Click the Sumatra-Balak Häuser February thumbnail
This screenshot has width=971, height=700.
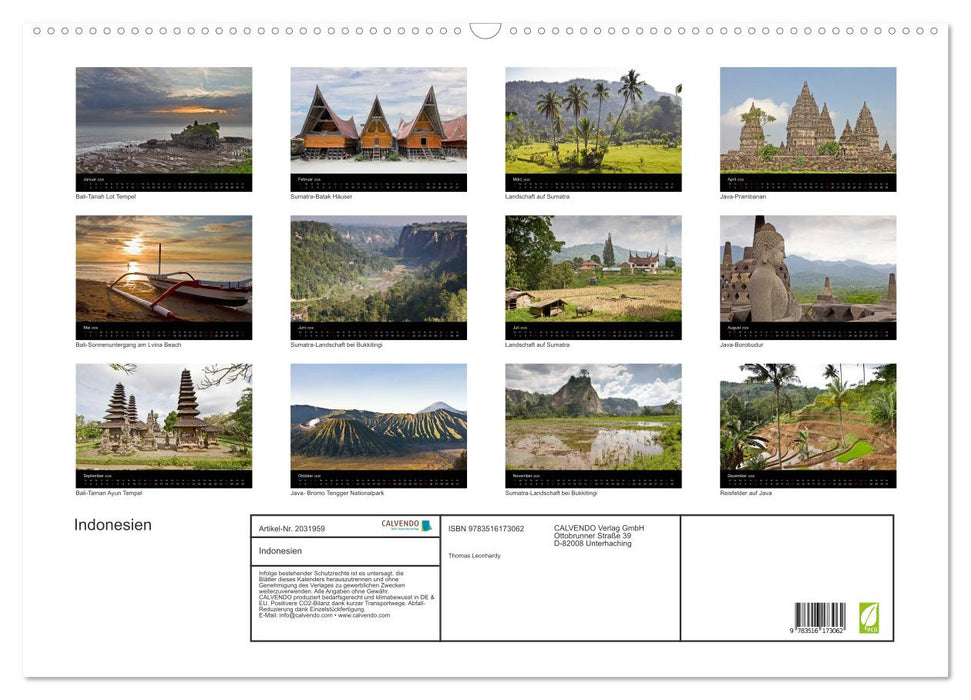click(x=378, y=128)
